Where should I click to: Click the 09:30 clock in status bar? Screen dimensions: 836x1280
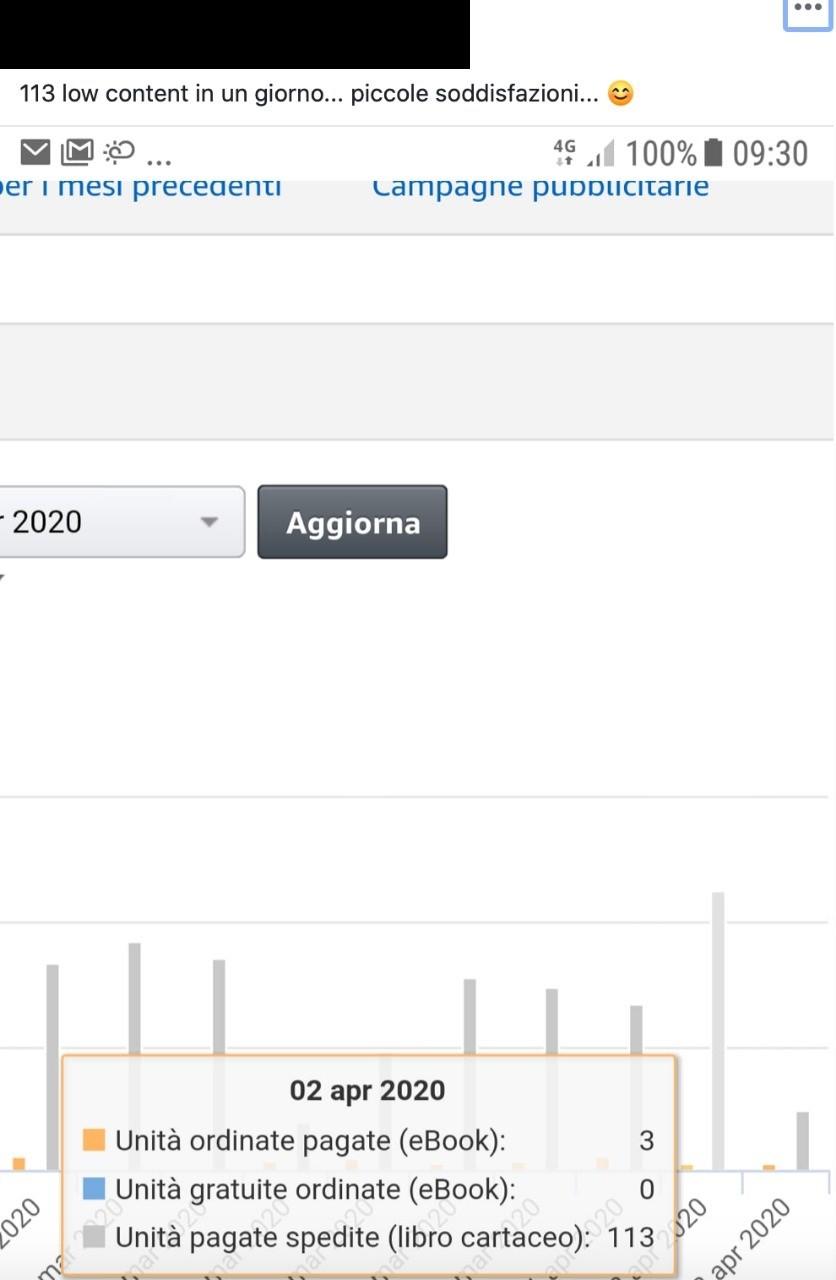click(x=770, y=153)
